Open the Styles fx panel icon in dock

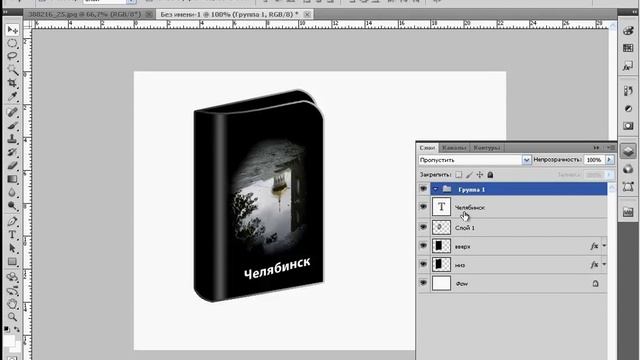(628, 66)
